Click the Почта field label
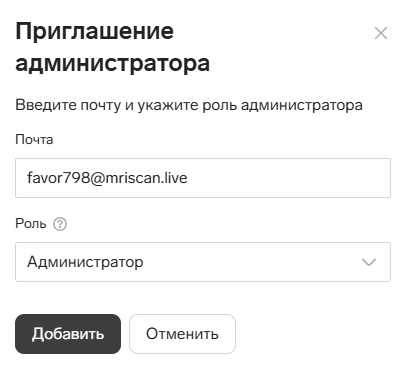409x379 pixels. [x=34, y=140]
